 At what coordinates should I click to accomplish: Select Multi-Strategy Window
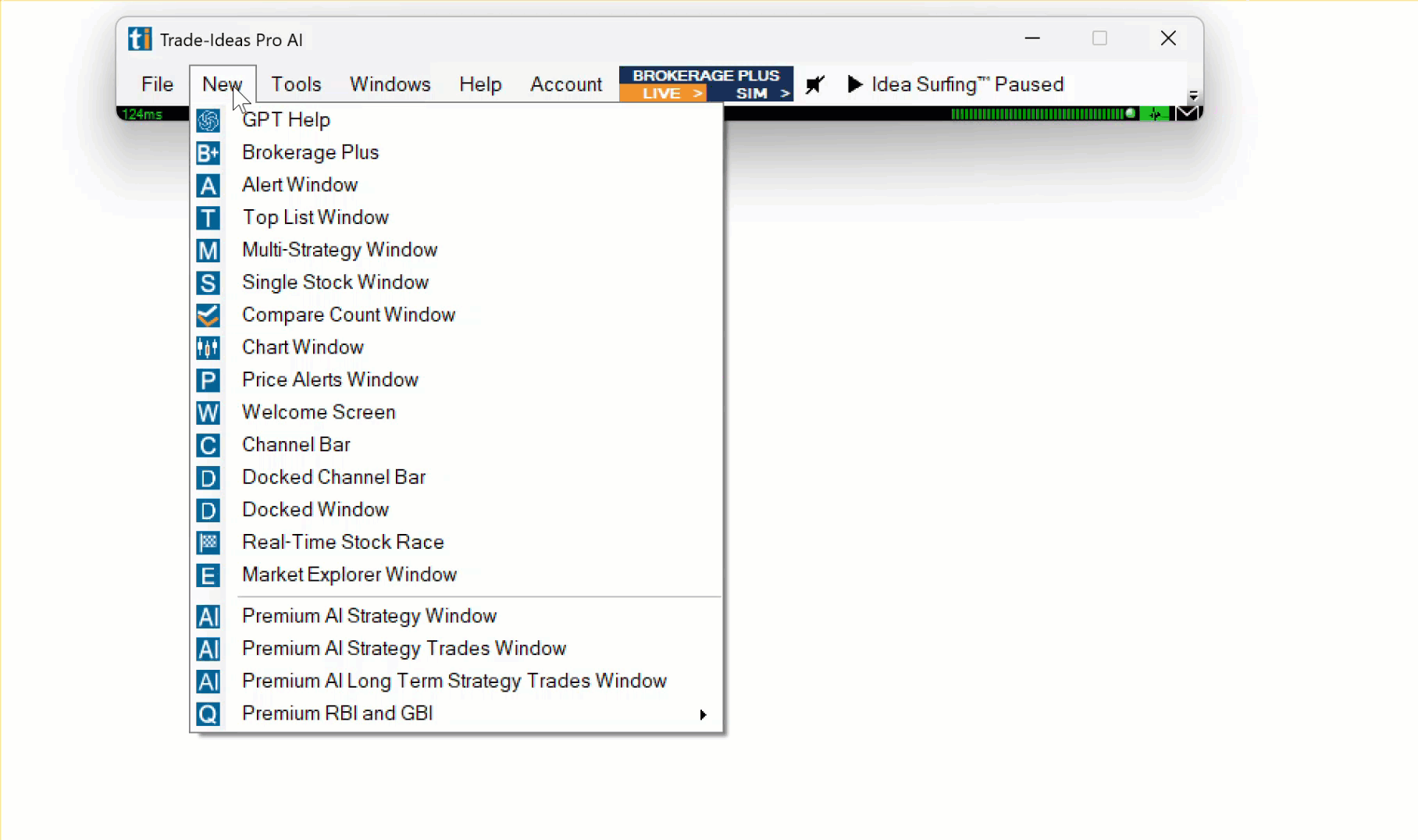[x=457, y=250]
